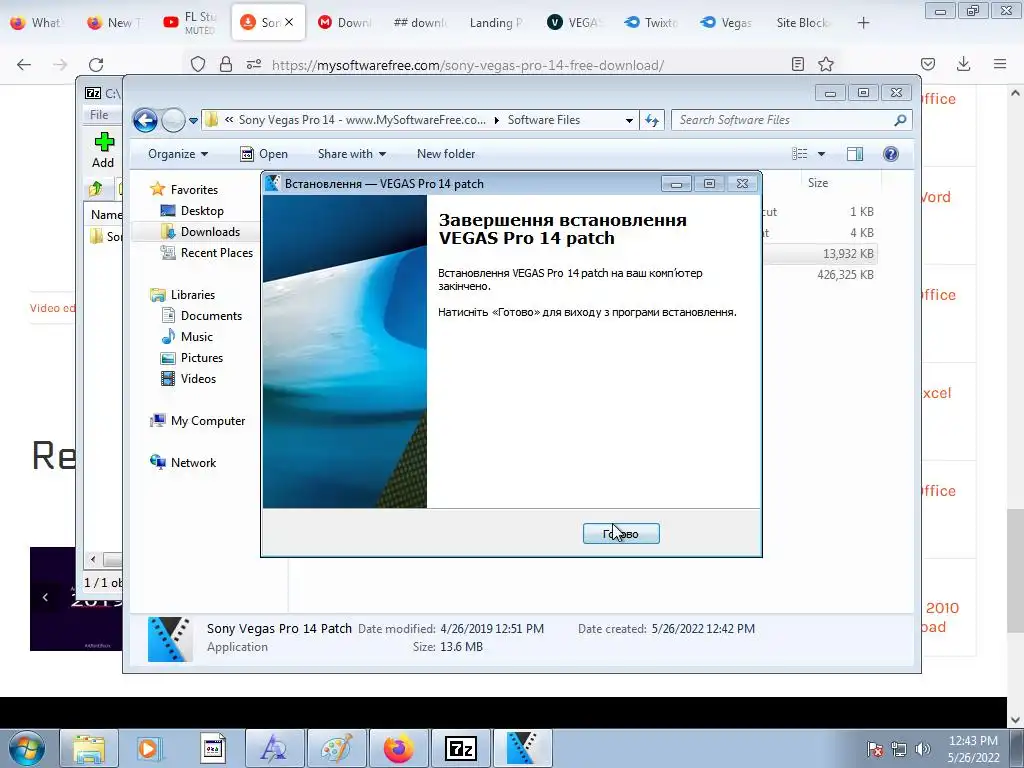This screenshot has height=768, width=1024.
Task: Switch to the Landing Page tab
Action: click(x=496, y=22)
